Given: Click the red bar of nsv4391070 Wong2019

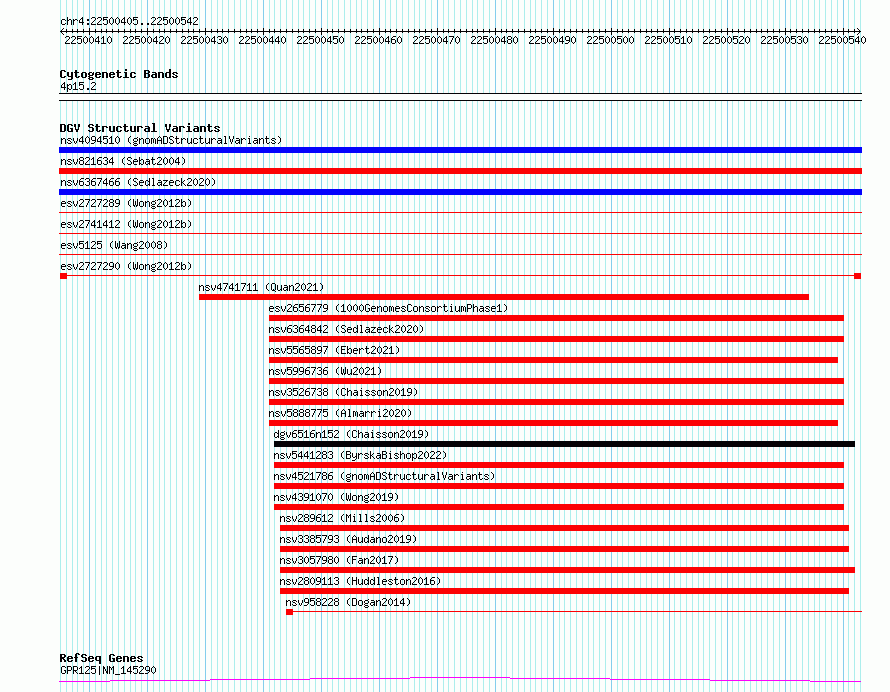Looking at the screenshot, I should [559, 507].
